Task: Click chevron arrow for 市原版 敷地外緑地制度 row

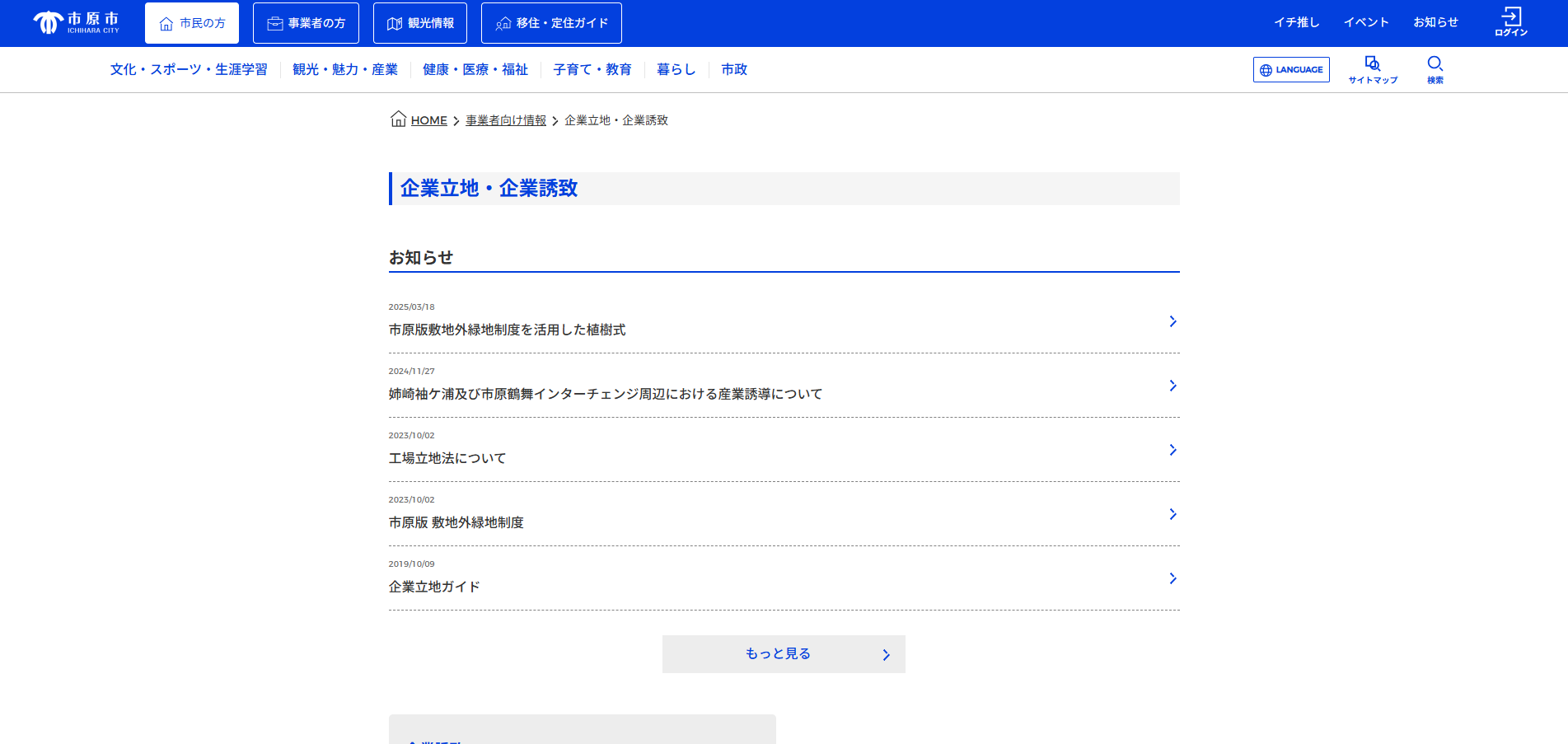Action: 1172,514
